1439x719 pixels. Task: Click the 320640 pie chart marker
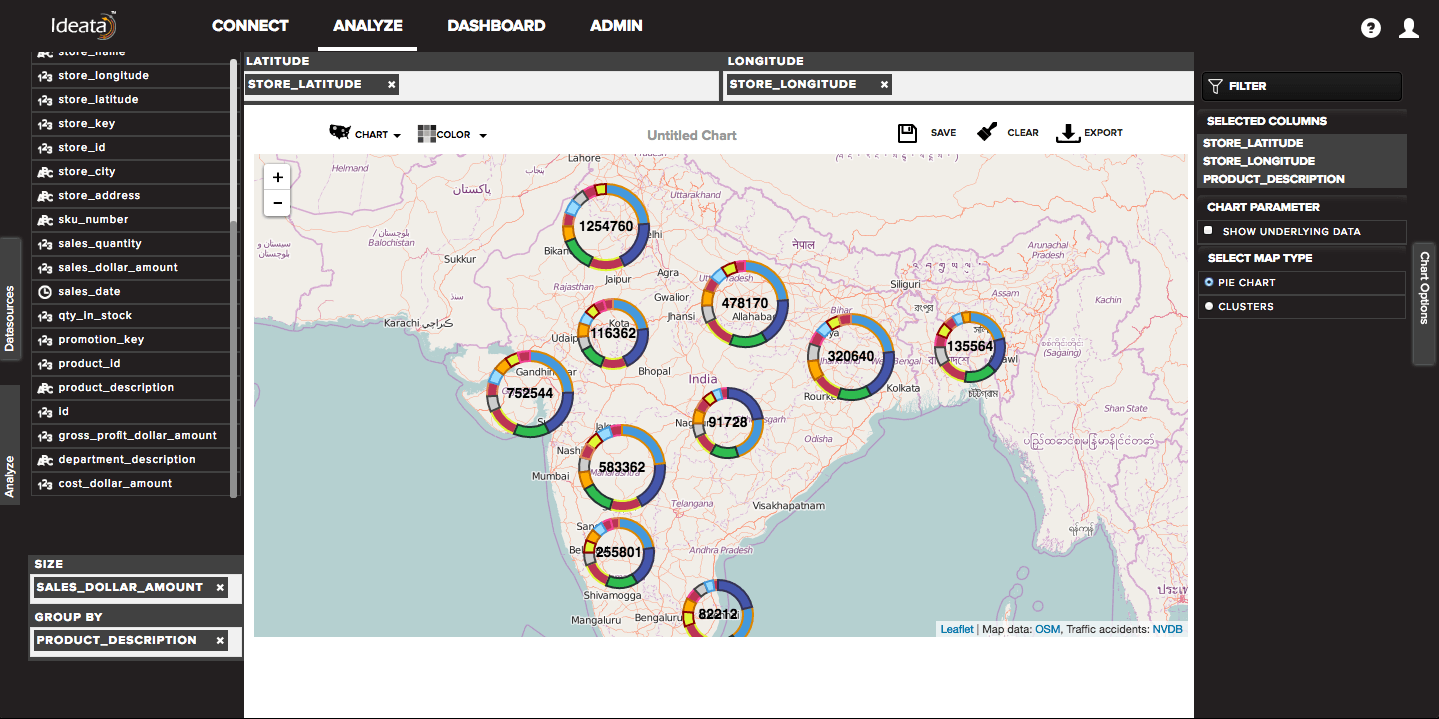coord(851,356)
